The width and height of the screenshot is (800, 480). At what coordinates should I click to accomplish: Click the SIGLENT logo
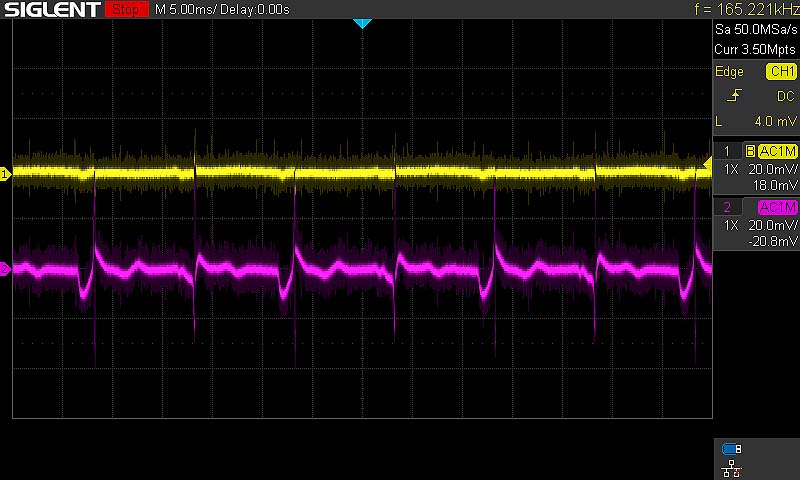[x=53, y=9]
